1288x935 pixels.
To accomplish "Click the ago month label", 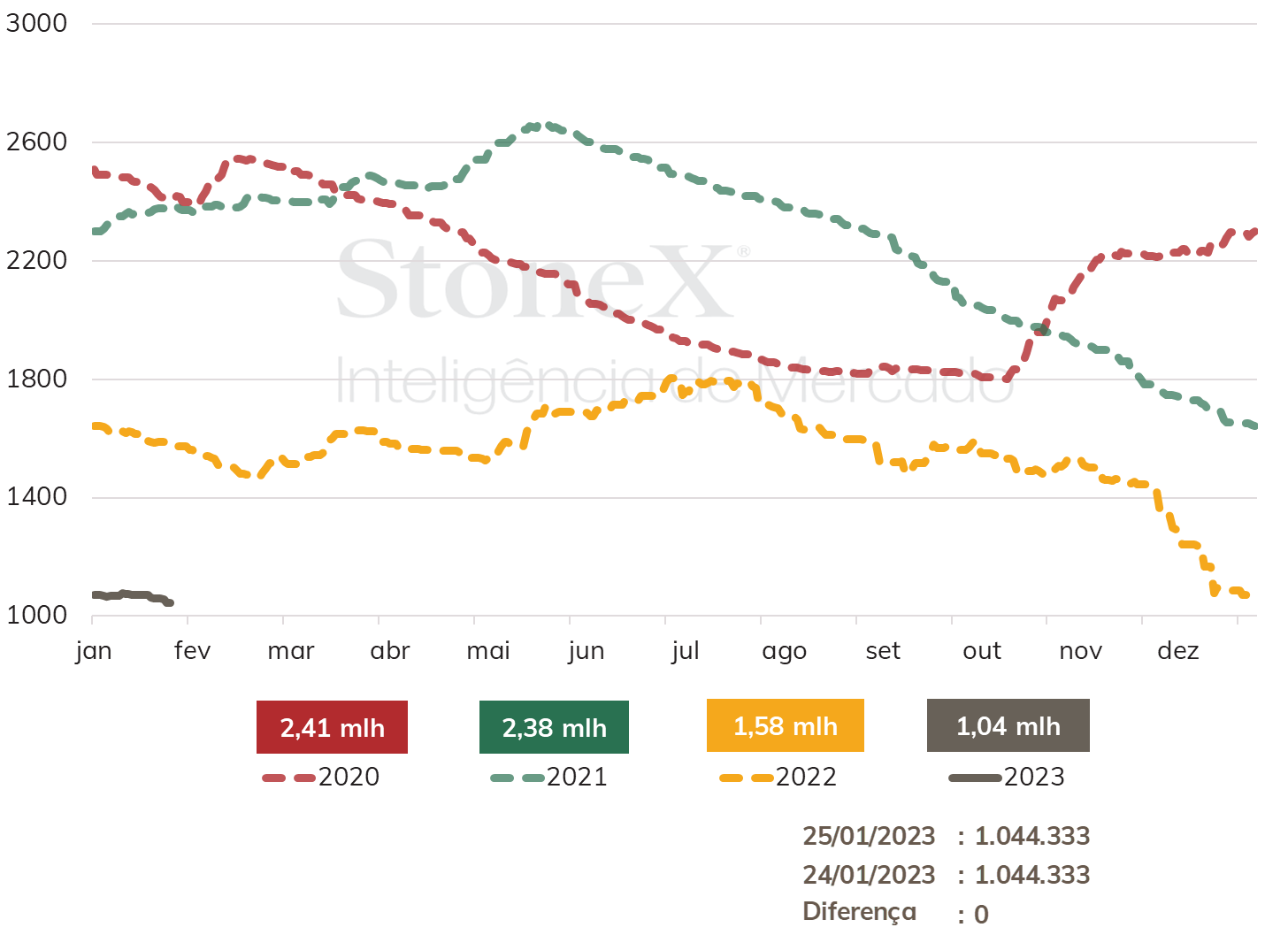I will [x=784, y=653].
